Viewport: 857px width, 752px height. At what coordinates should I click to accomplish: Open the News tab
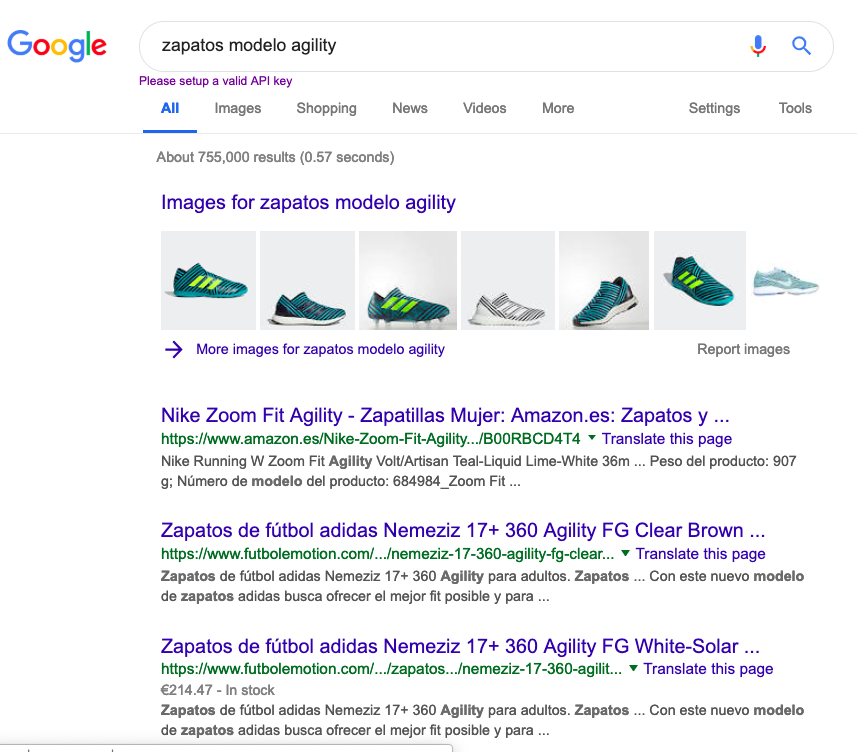409,108
